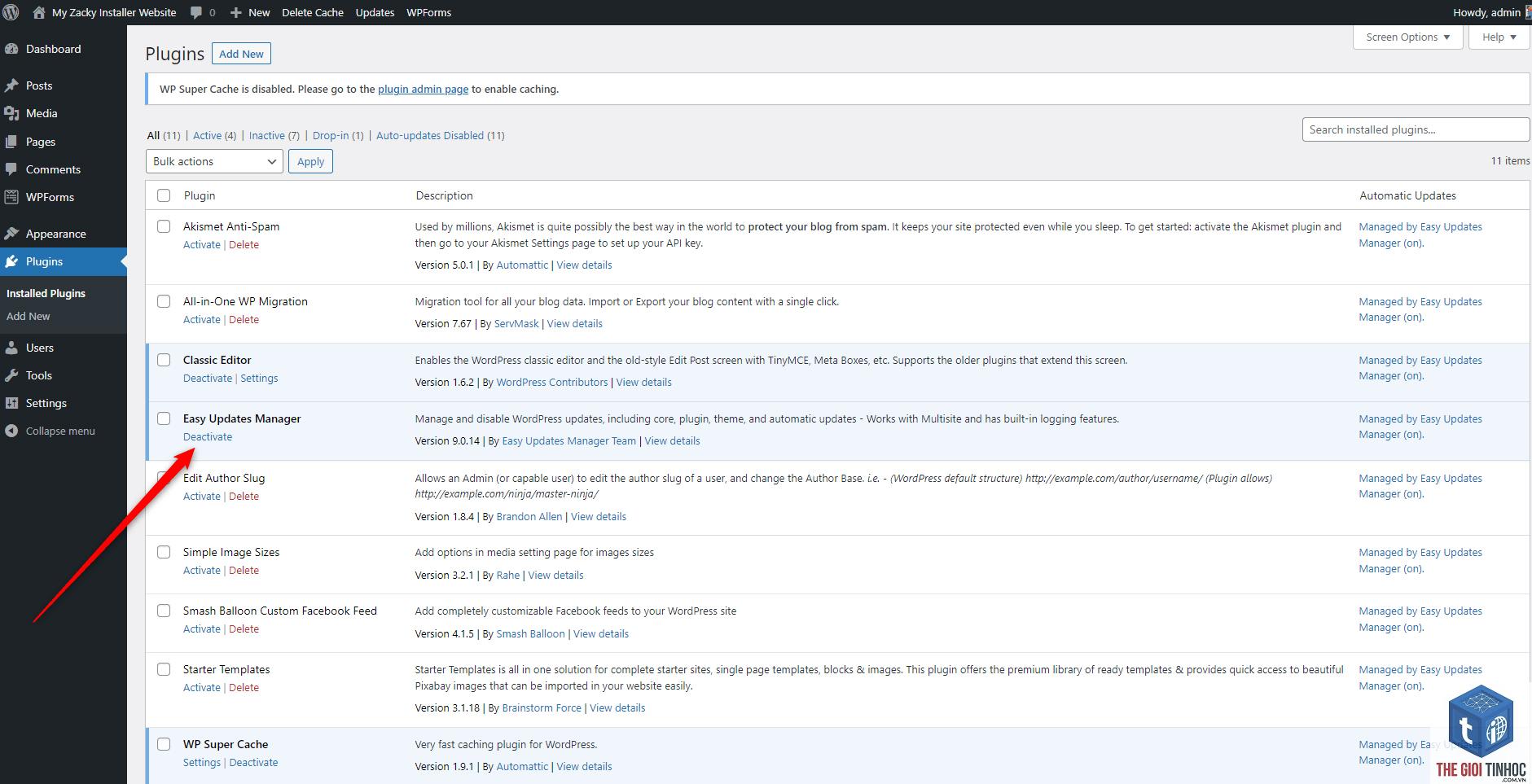Open Classic Editor Settings link
This screenshot has height=784, width=1532.
click(259, 378)
